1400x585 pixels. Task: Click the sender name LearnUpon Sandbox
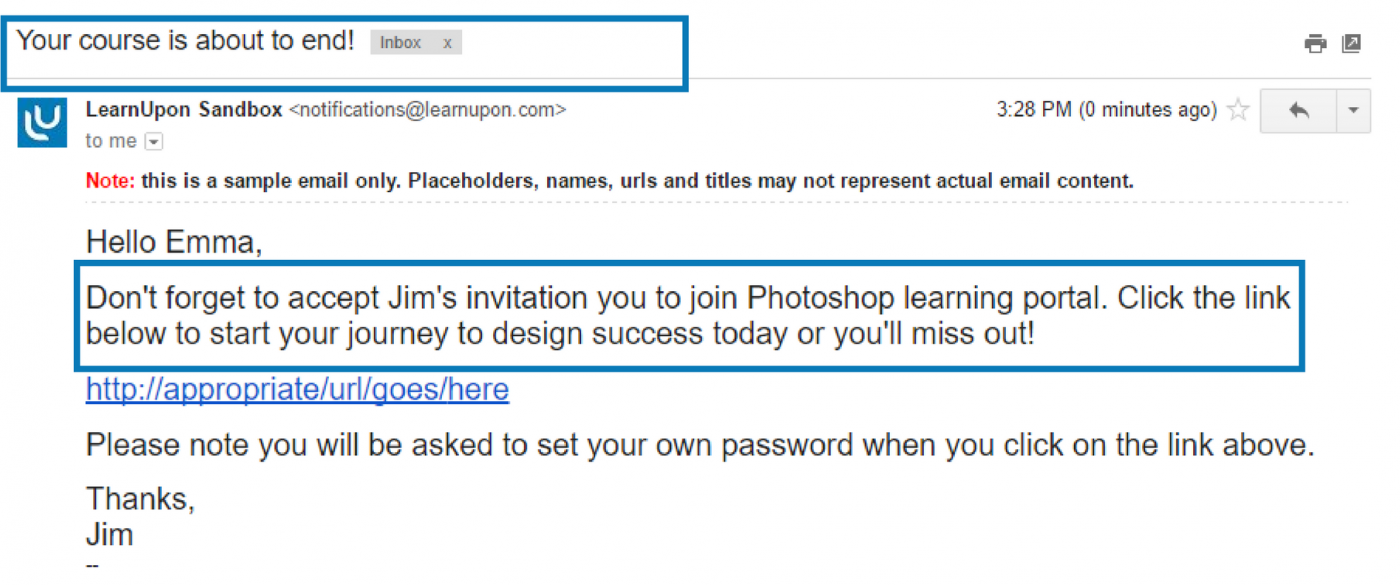tap(184, 110)
